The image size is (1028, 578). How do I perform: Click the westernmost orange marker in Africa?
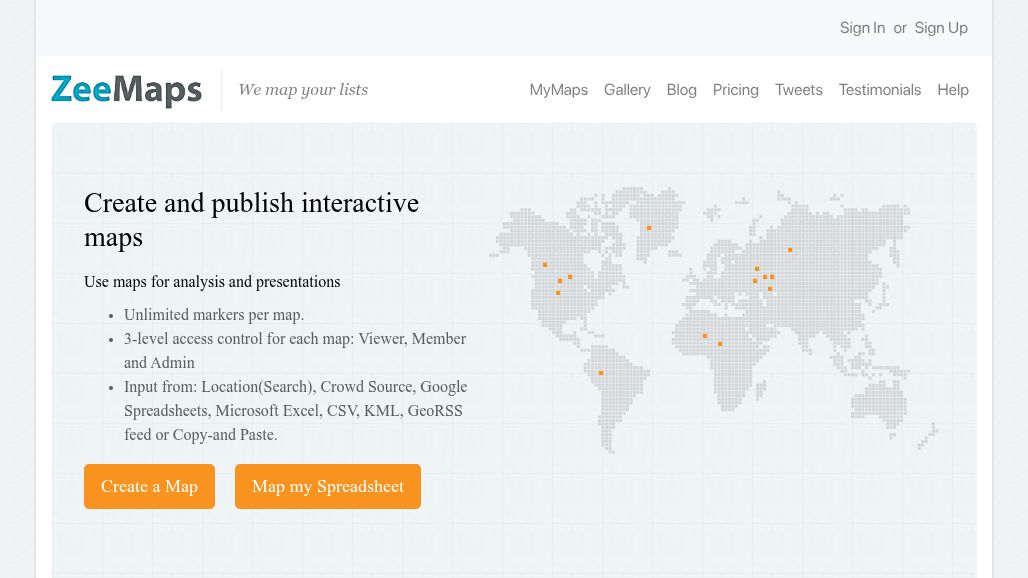click(x=705, y=336)
